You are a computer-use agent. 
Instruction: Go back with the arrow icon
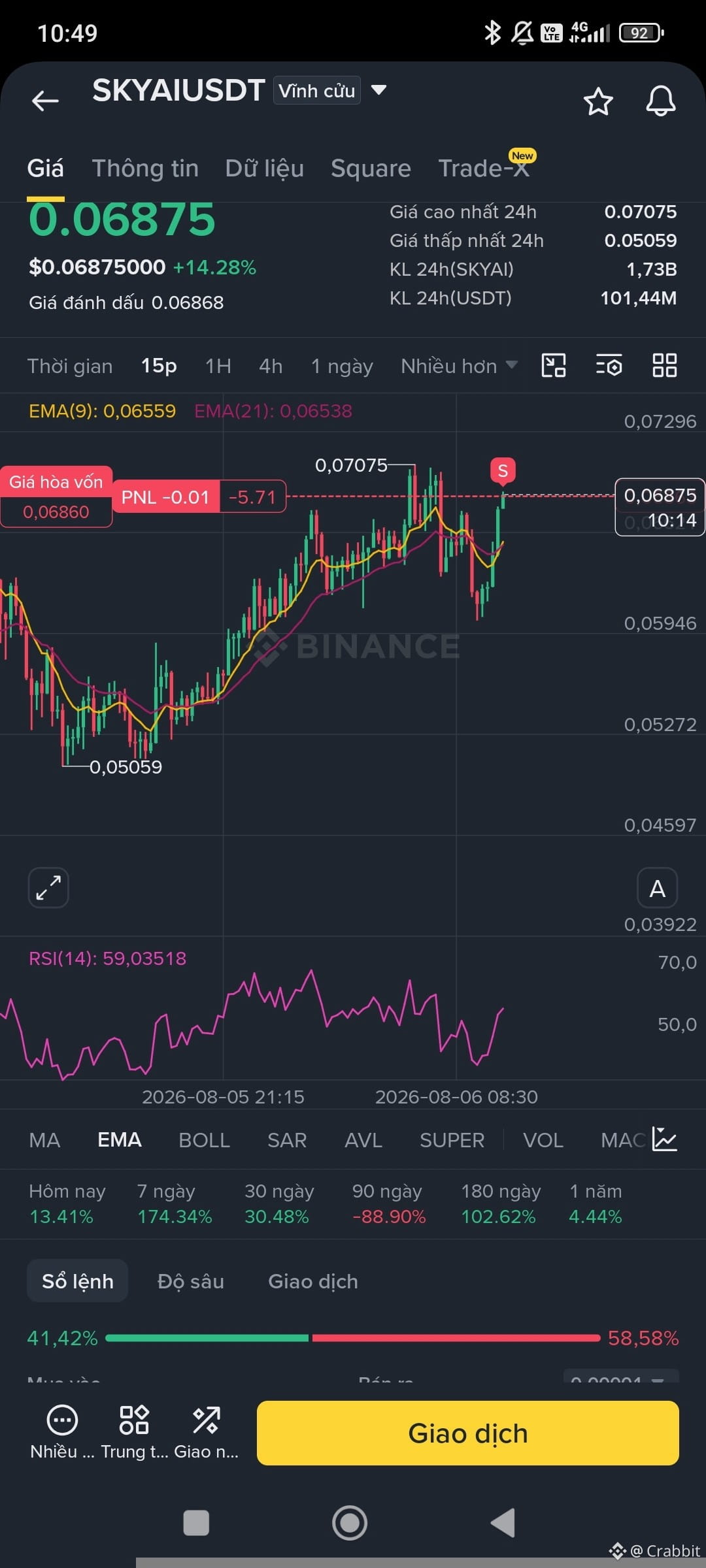pos(45,101)
